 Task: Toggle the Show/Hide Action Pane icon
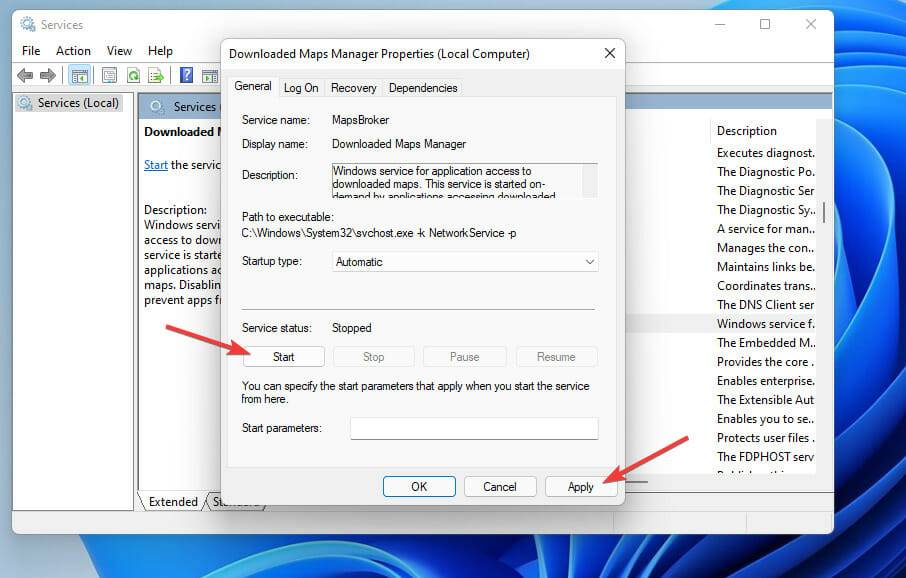click(x=211, y=75)
